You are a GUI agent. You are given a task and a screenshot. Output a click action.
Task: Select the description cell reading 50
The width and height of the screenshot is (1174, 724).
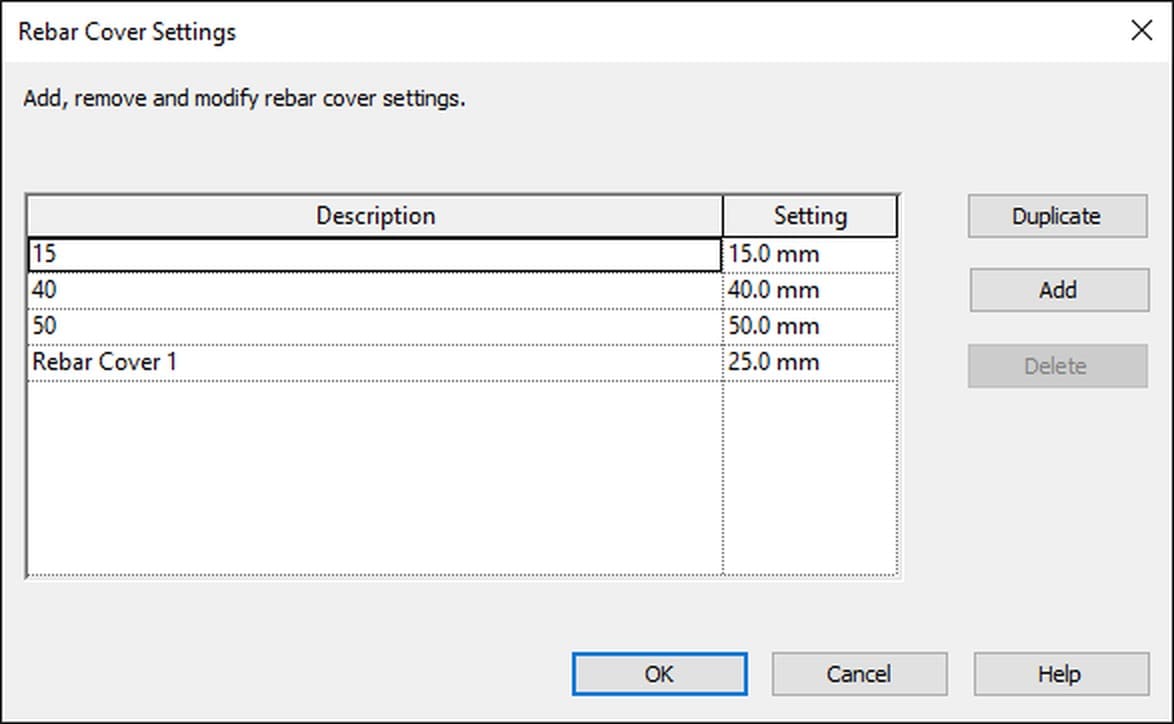374,326
